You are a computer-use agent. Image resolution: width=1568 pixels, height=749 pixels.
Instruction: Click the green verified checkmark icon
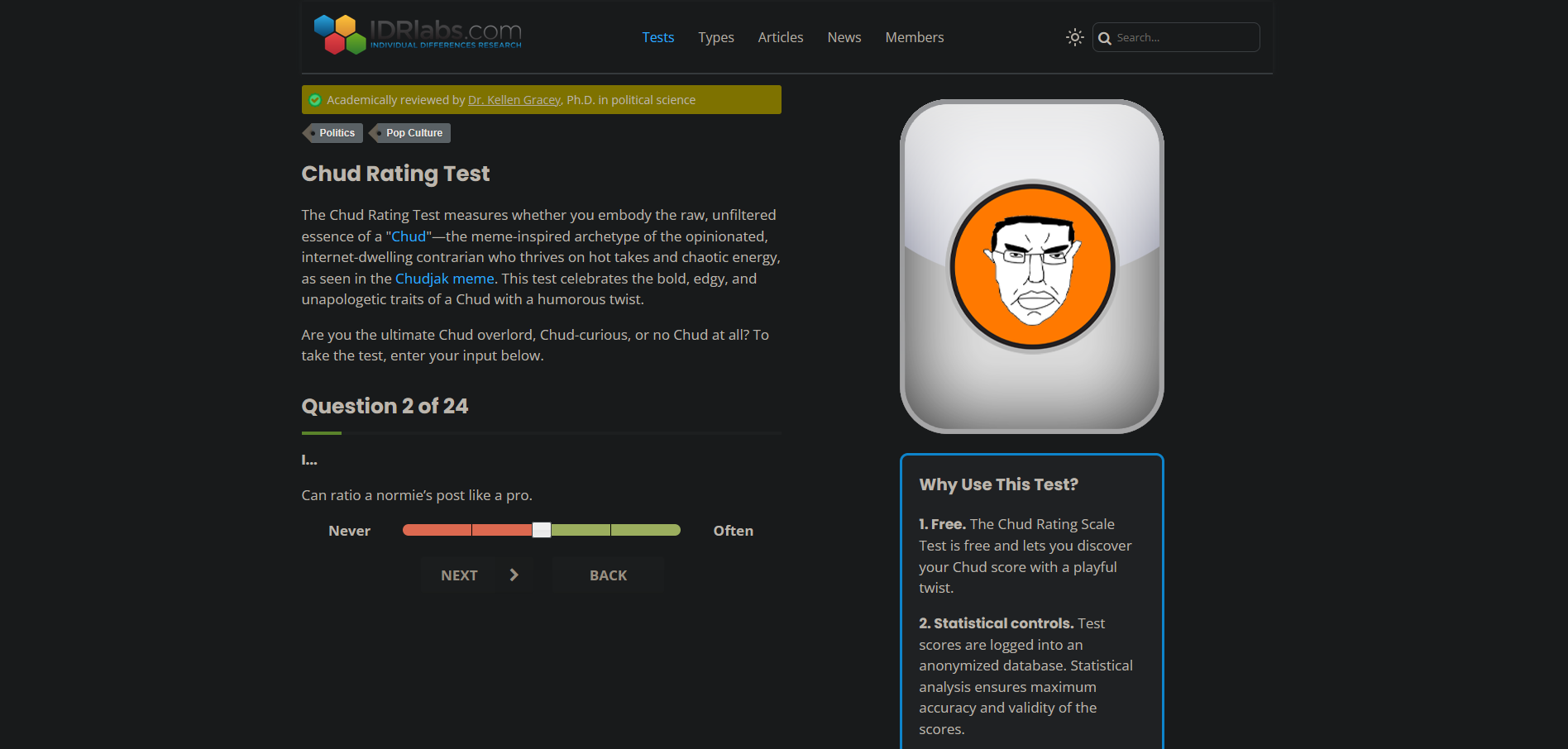click(x=315, y=100)
